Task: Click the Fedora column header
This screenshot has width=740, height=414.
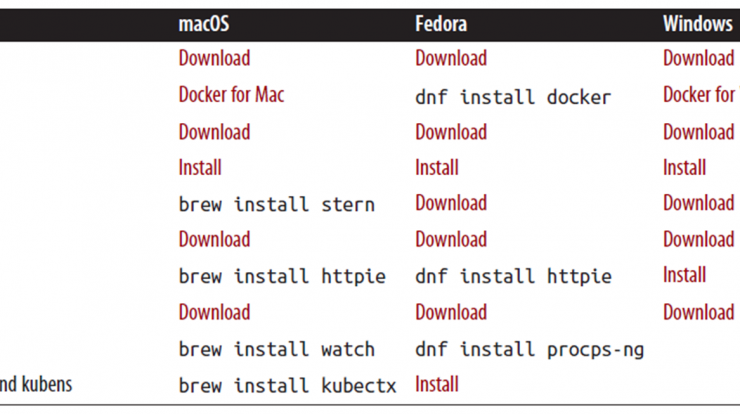Action: tap(441, 24)
